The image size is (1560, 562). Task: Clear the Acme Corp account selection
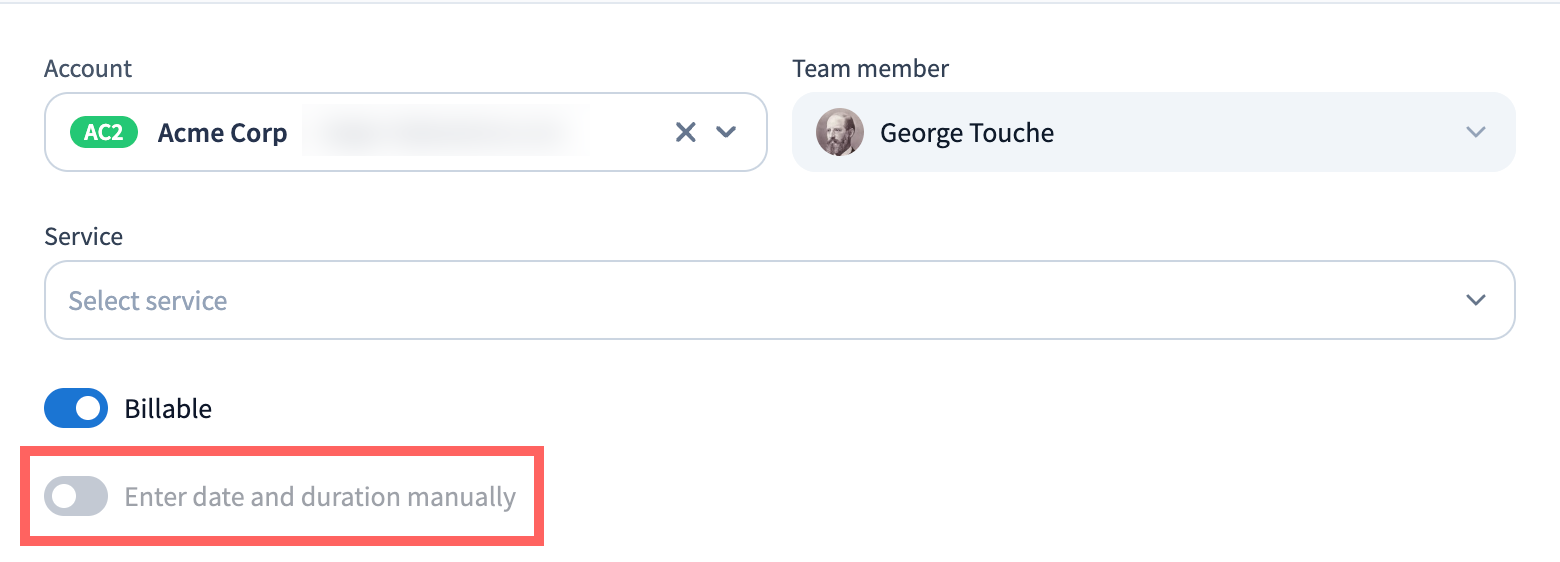click(x=685, y=132)
